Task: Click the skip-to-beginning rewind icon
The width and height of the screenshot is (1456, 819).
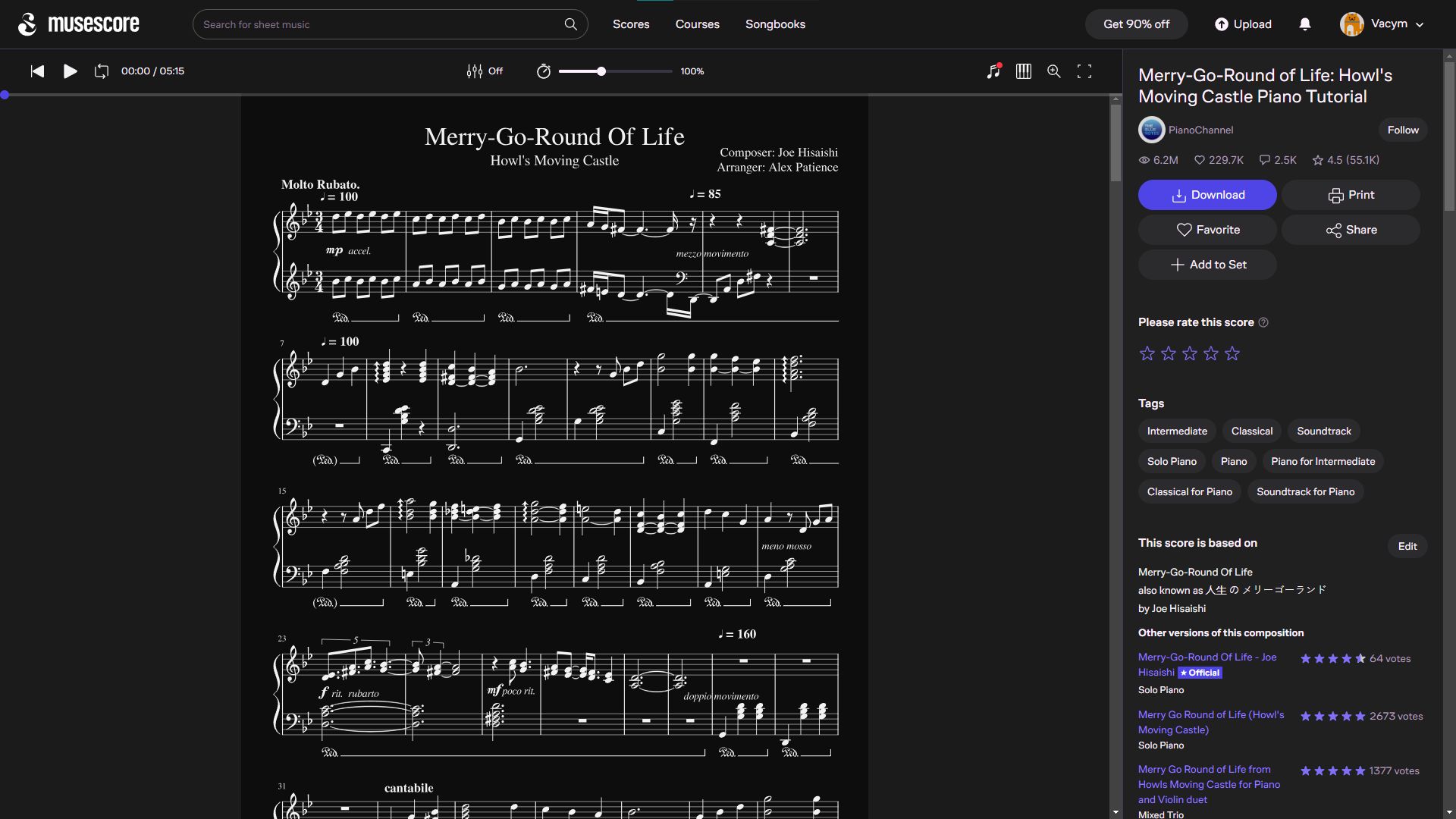Action: [37, 72]
